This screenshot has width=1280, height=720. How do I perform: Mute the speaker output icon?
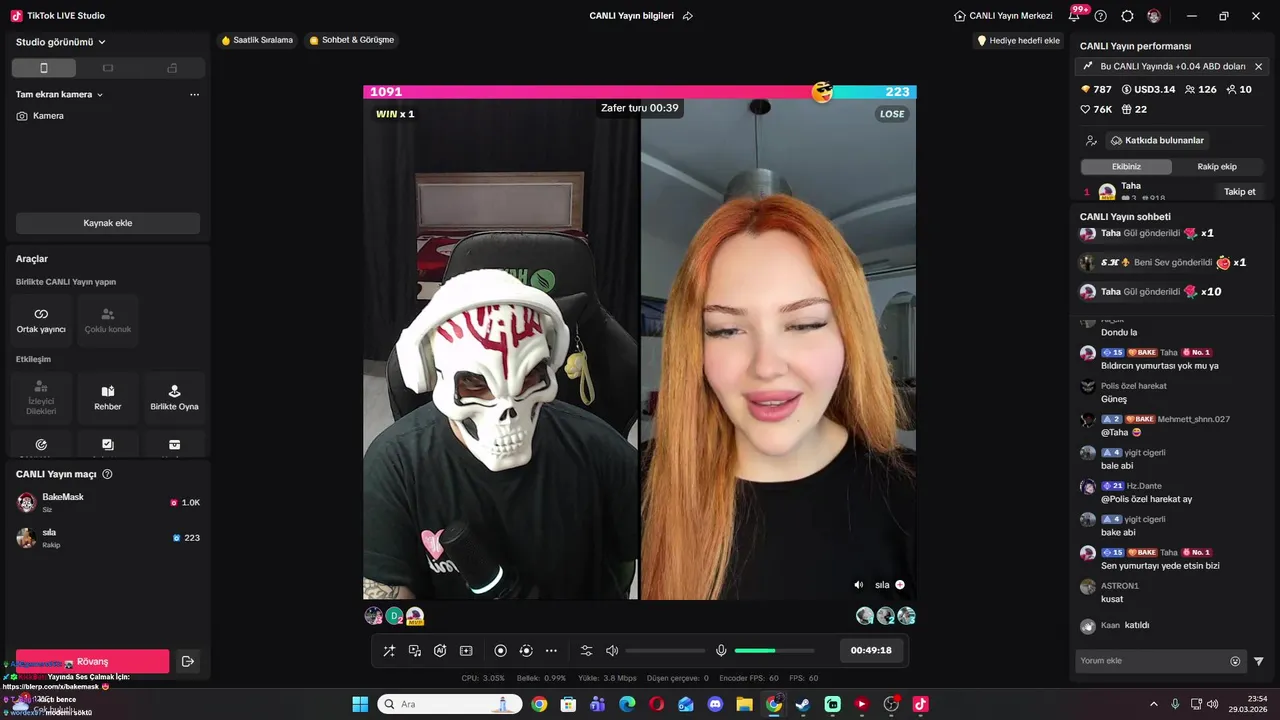coord(612,651)
